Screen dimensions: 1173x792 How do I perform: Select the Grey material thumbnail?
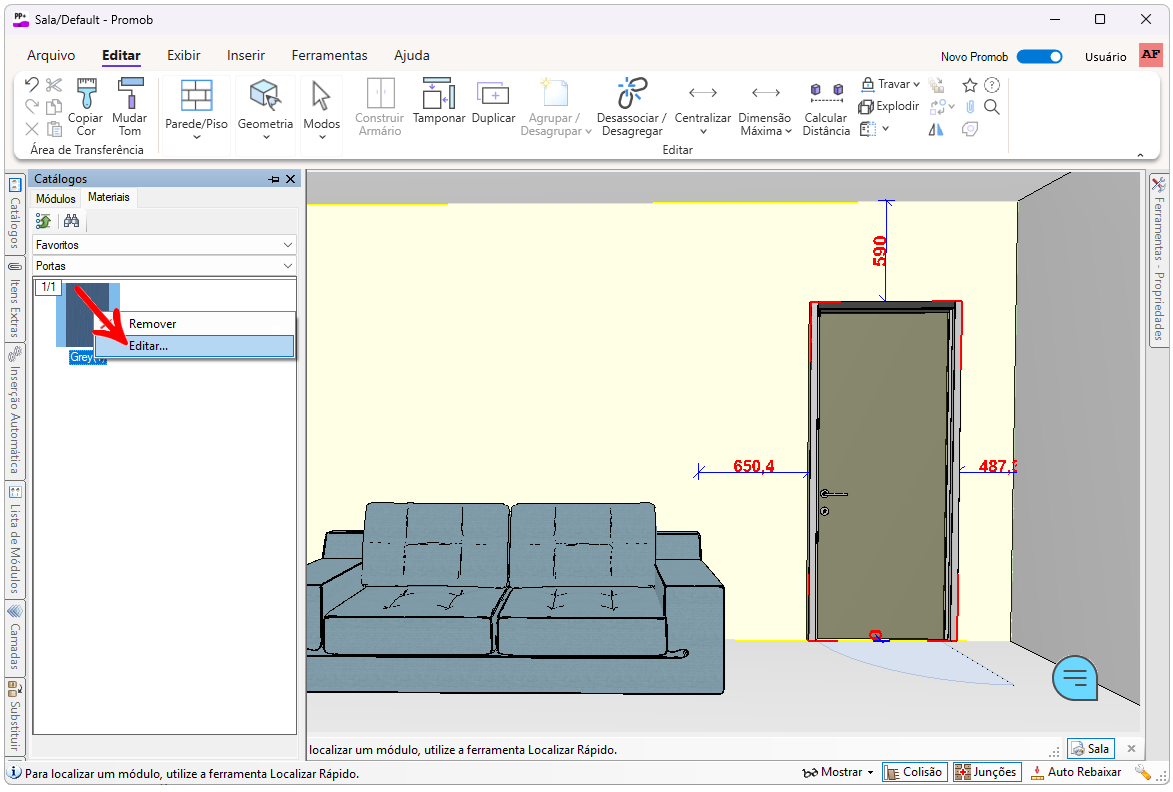[x=88, y=315]
